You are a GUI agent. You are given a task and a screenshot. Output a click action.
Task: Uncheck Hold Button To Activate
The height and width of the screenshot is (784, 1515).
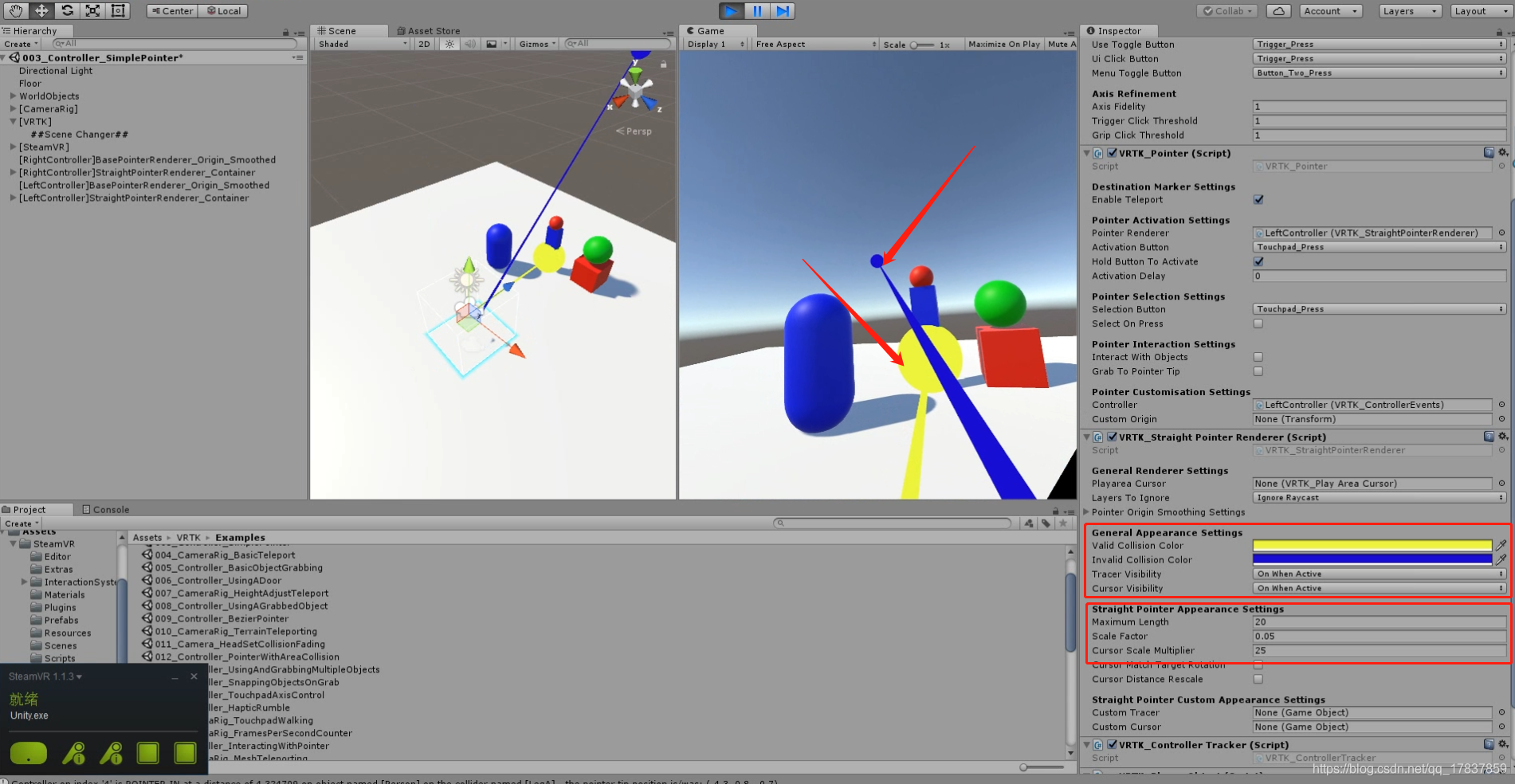point(1258,261)
